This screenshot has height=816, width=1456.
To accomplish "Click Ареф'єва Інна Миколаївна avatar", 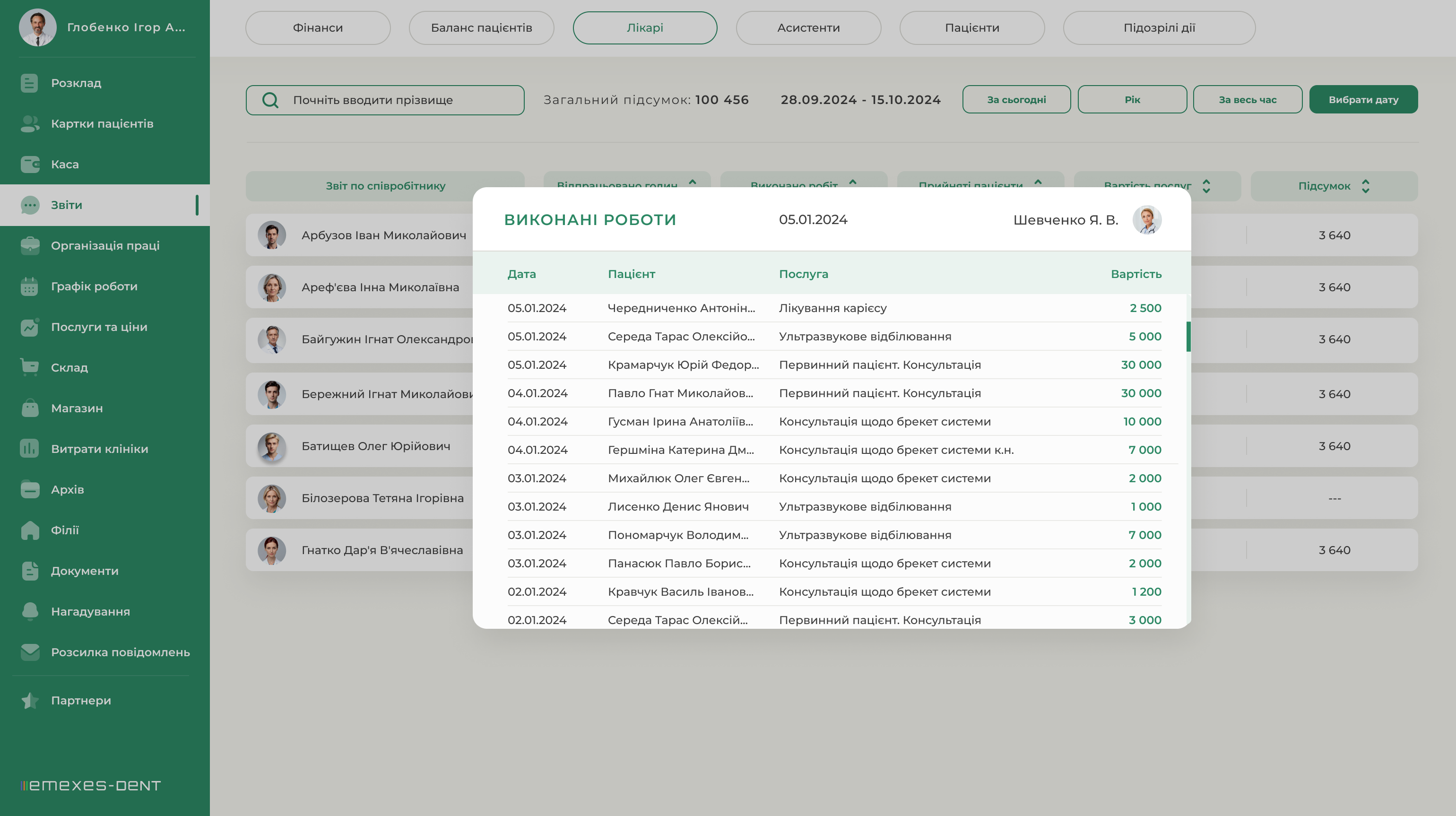I will (x=272, y=287).
